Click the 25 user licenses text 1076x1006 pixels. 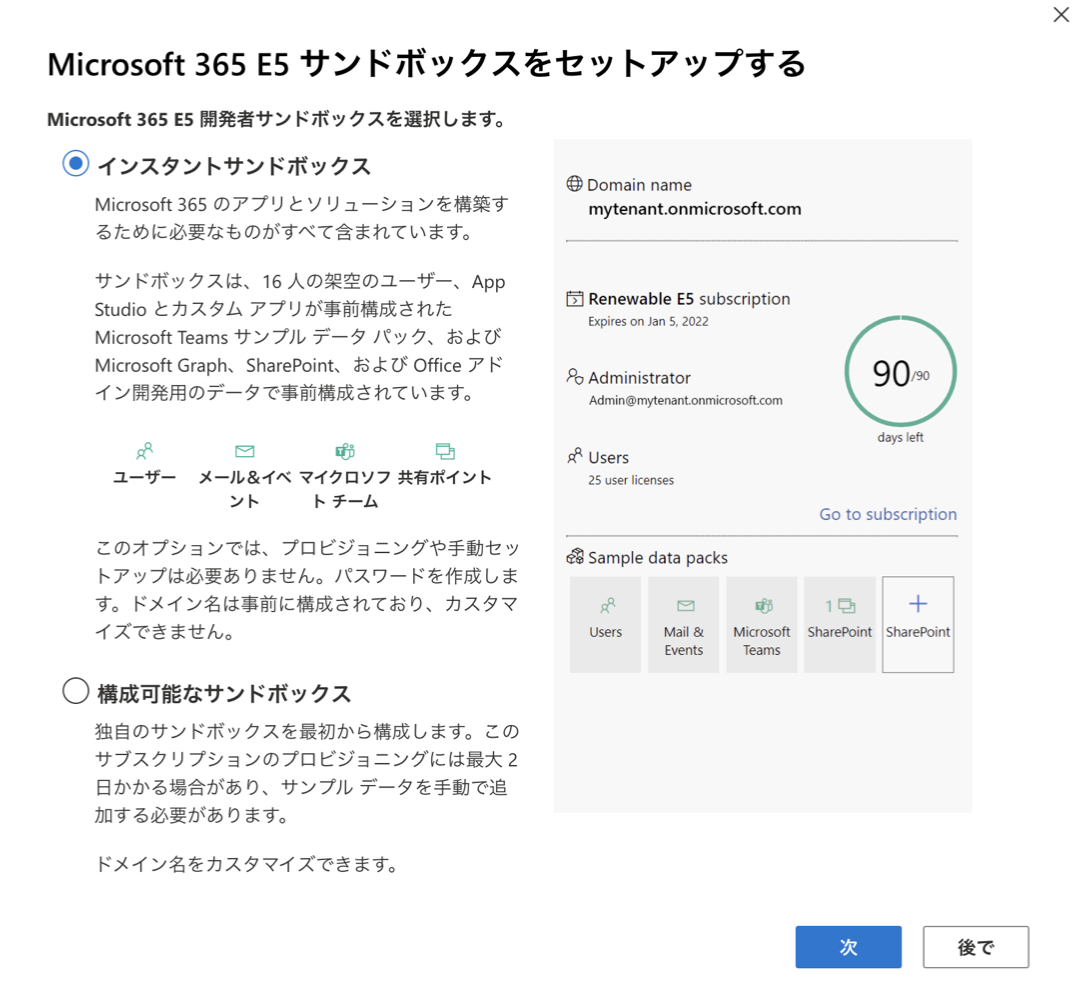tap(631, 480)
